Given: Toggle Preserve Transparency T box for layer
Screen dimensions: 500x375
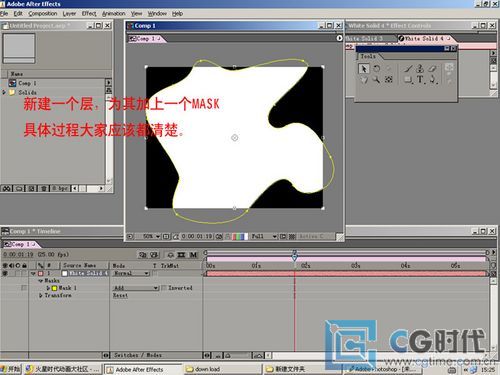Looking at the screenshot, I should [x=155, y=273].
